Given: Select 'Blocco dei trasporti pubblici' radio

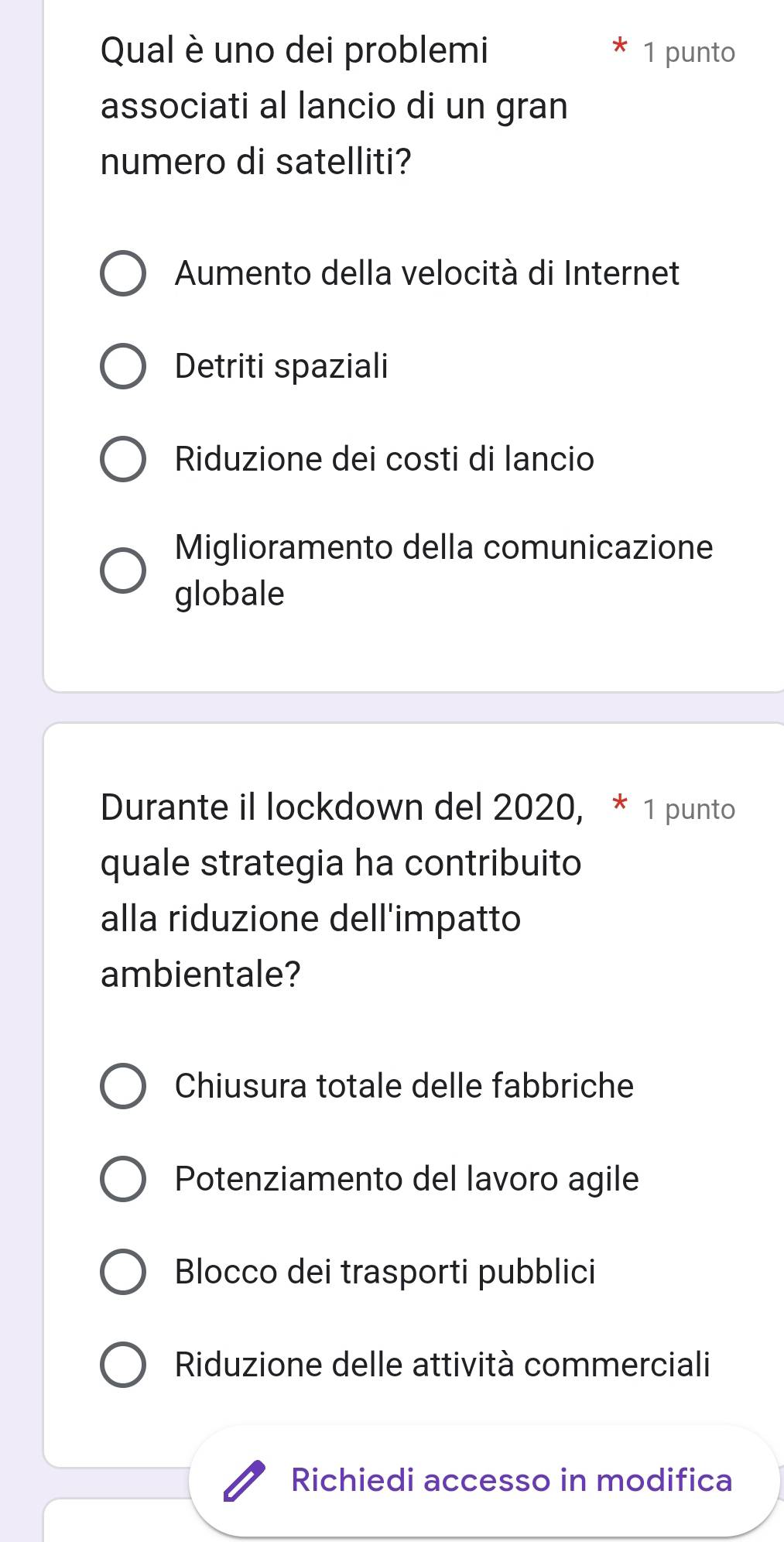Looking at the screenshot, I should click(123, 1272).
